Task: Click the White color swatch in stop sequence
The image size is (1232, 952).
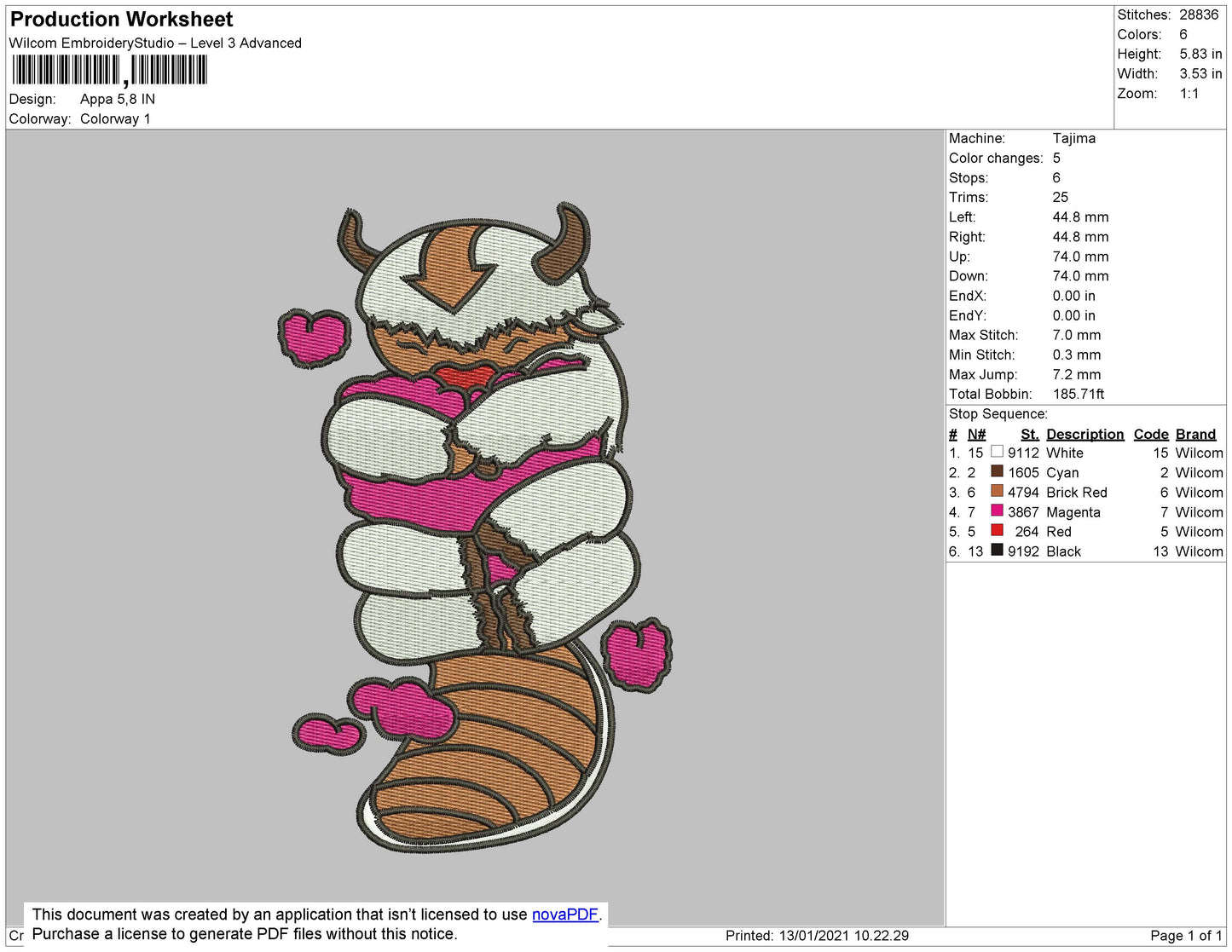Action: [997, 452]
